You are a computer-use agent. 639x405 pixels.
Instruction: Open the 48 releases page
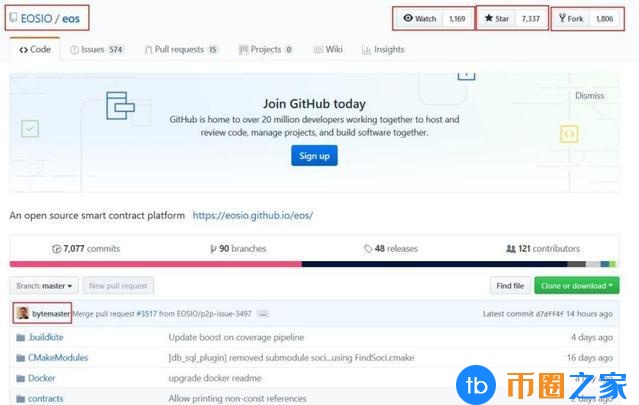(391, 249)
